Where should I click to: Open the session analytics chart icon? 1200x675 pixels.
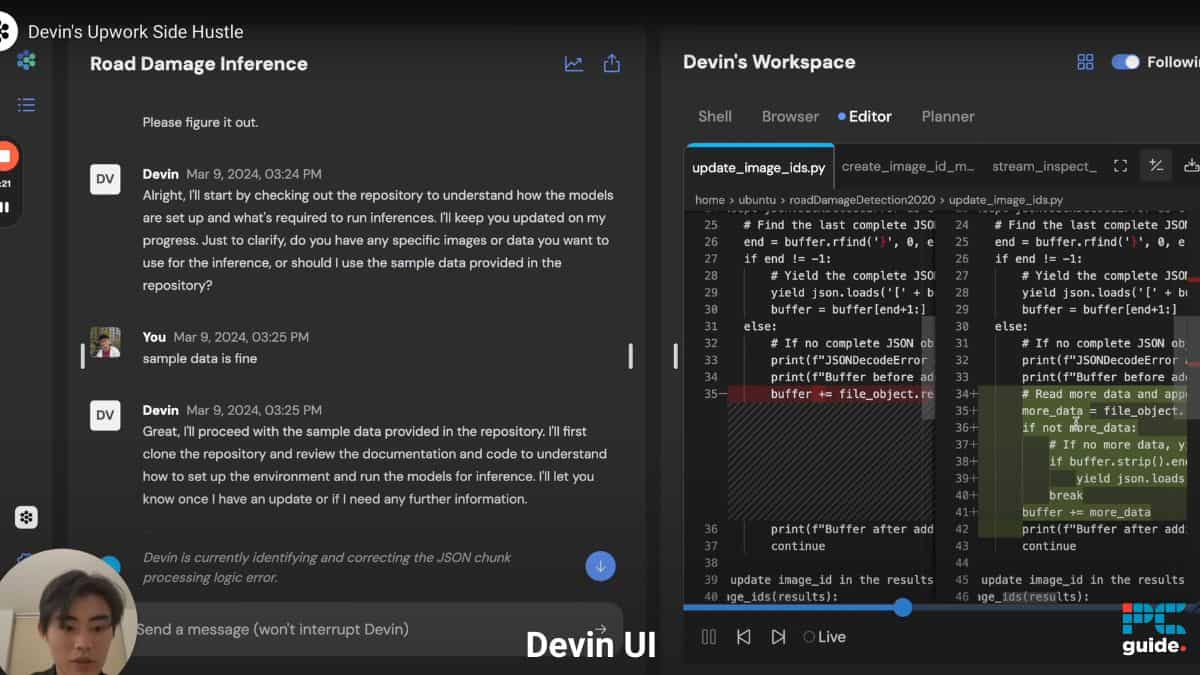[573, 64]
